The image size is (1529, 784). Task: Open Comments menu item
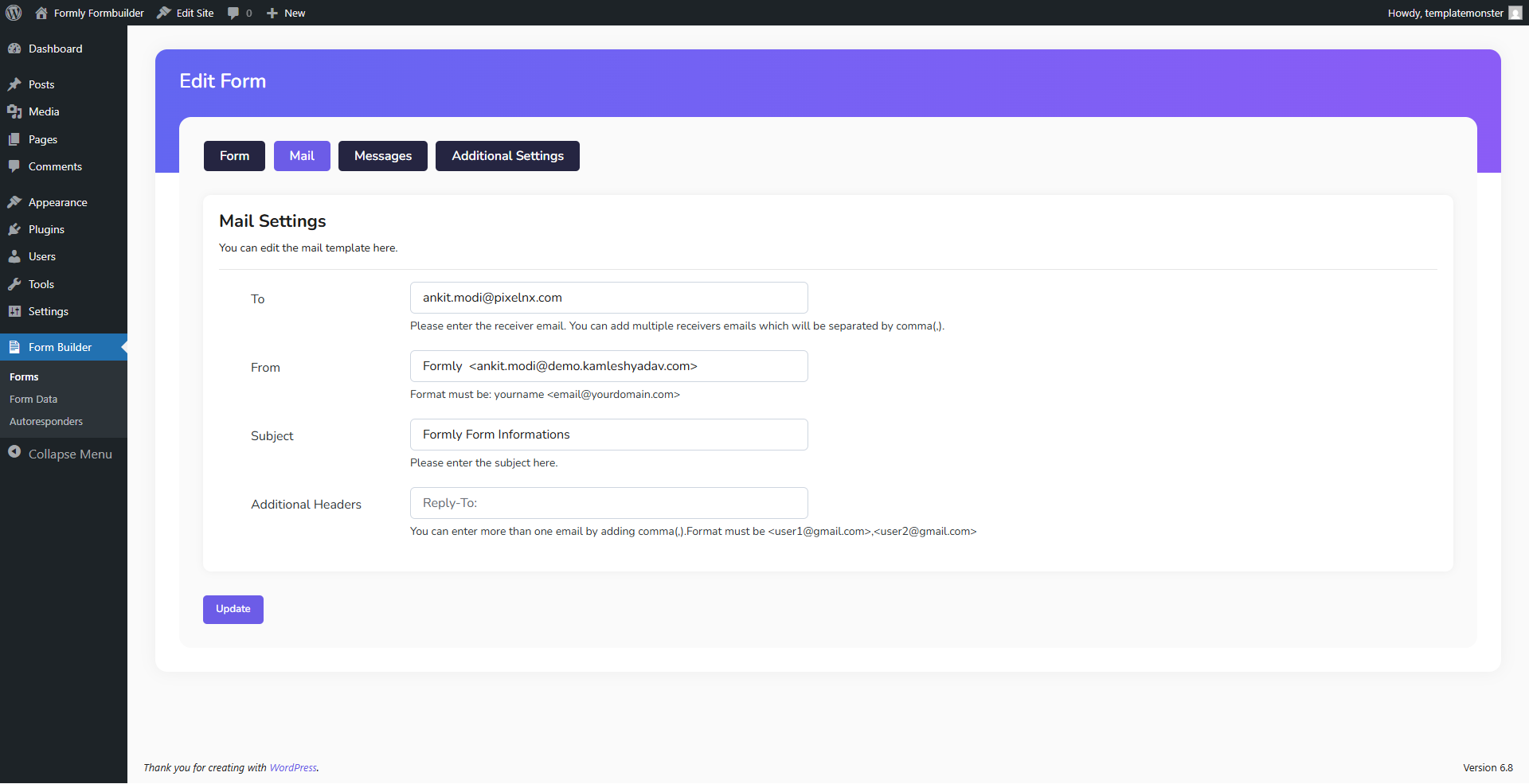pyautogui.click(x=64, y=166)
